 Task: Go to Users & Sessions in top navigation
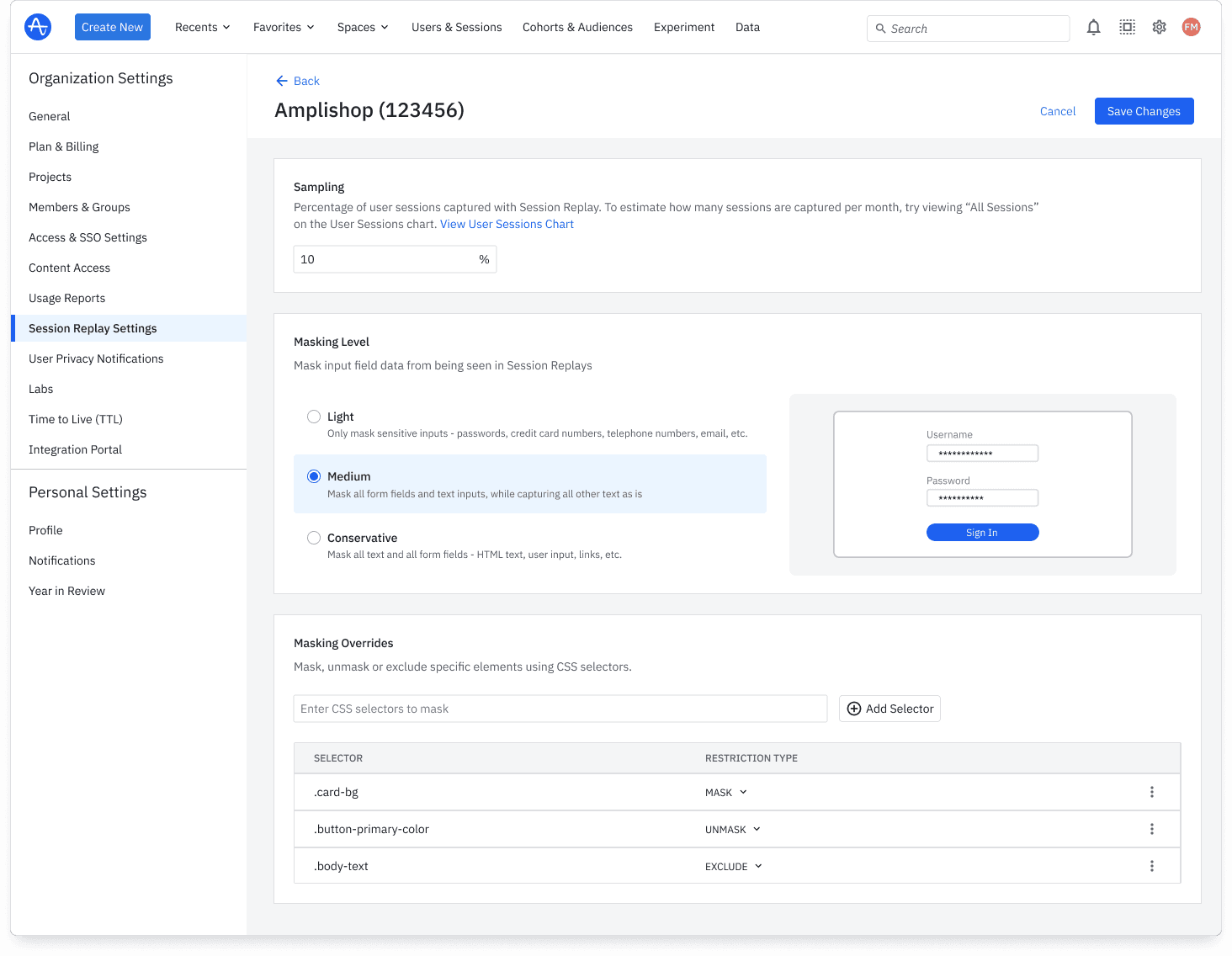tap(456, 27)
